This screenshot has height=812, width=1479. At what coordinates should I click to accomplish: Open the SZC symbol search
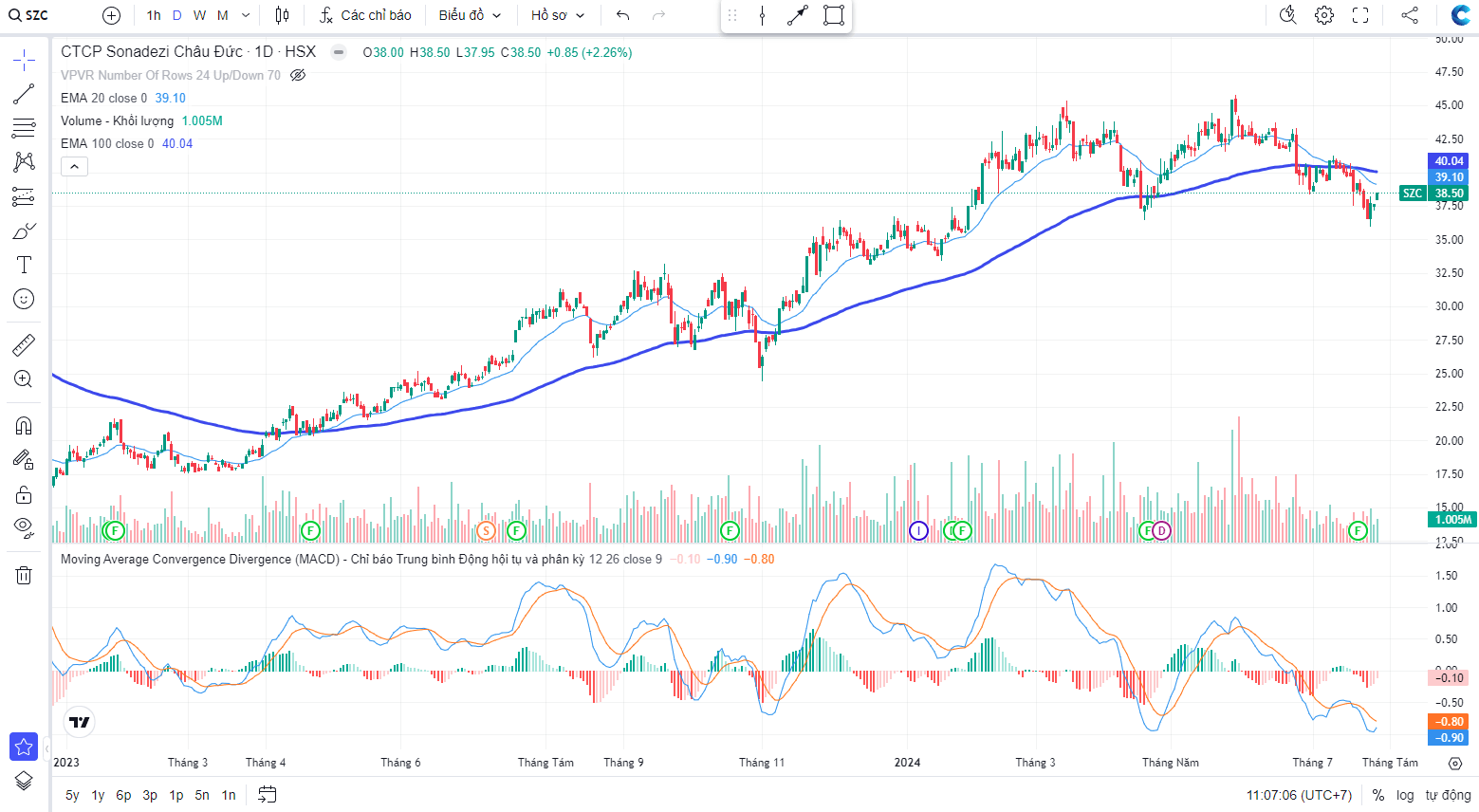[x=29, y=15]
